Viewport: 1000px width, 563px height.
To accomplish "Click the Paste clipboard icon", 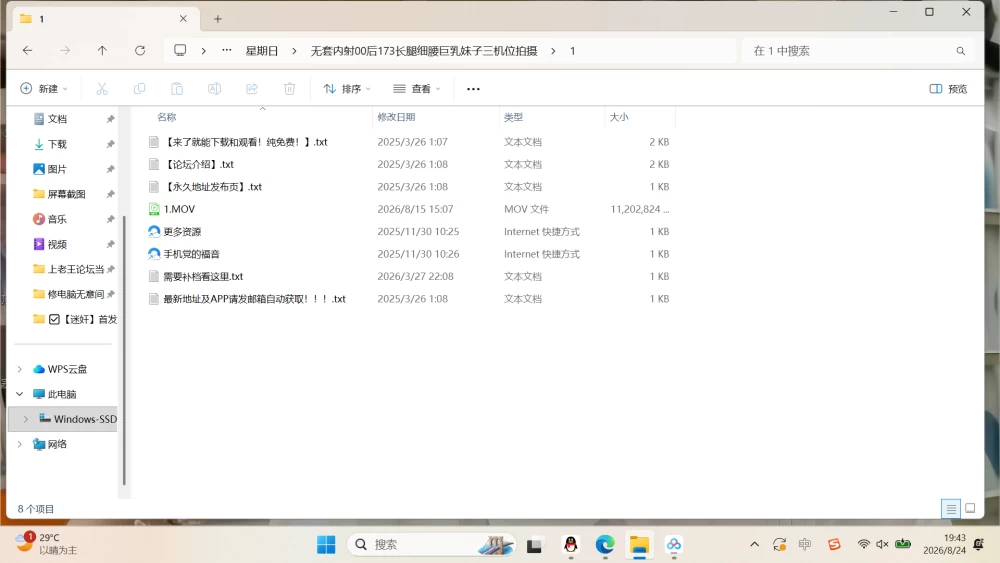I will pyautogui.click(x=177, y=89).
